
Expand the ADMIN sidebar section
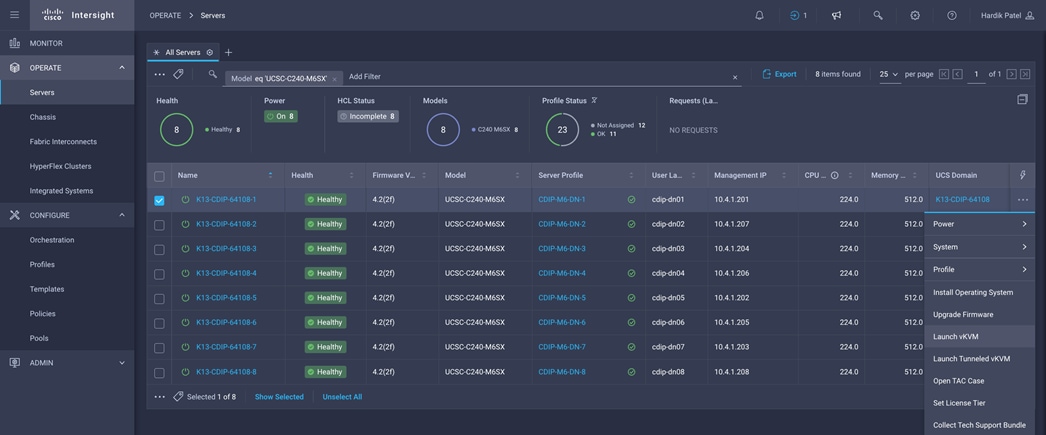(x=122, y=362)
